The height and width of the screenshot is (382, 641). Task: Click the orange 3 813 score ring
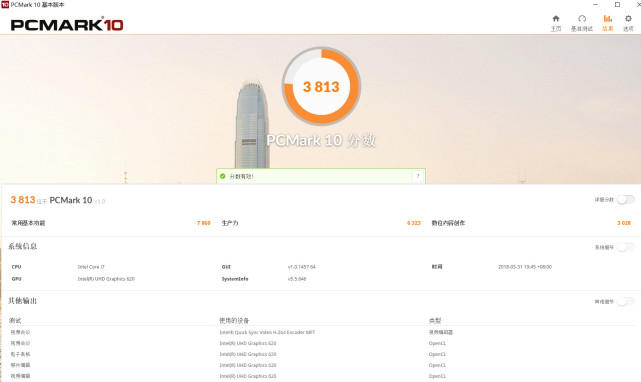click(x=321, y=86)
